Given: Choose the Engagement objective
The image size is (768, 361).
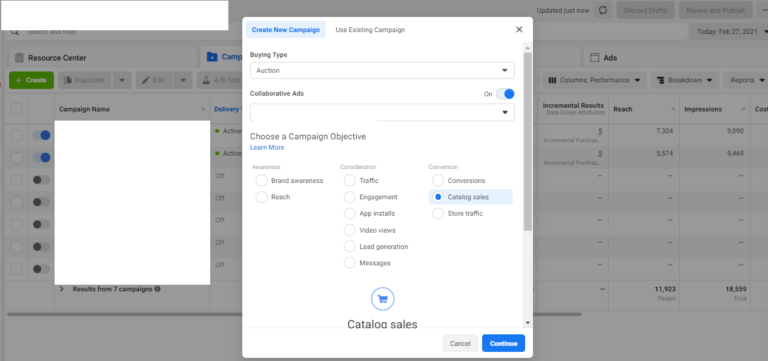Looking at the screenshot, I should point(350,197).
